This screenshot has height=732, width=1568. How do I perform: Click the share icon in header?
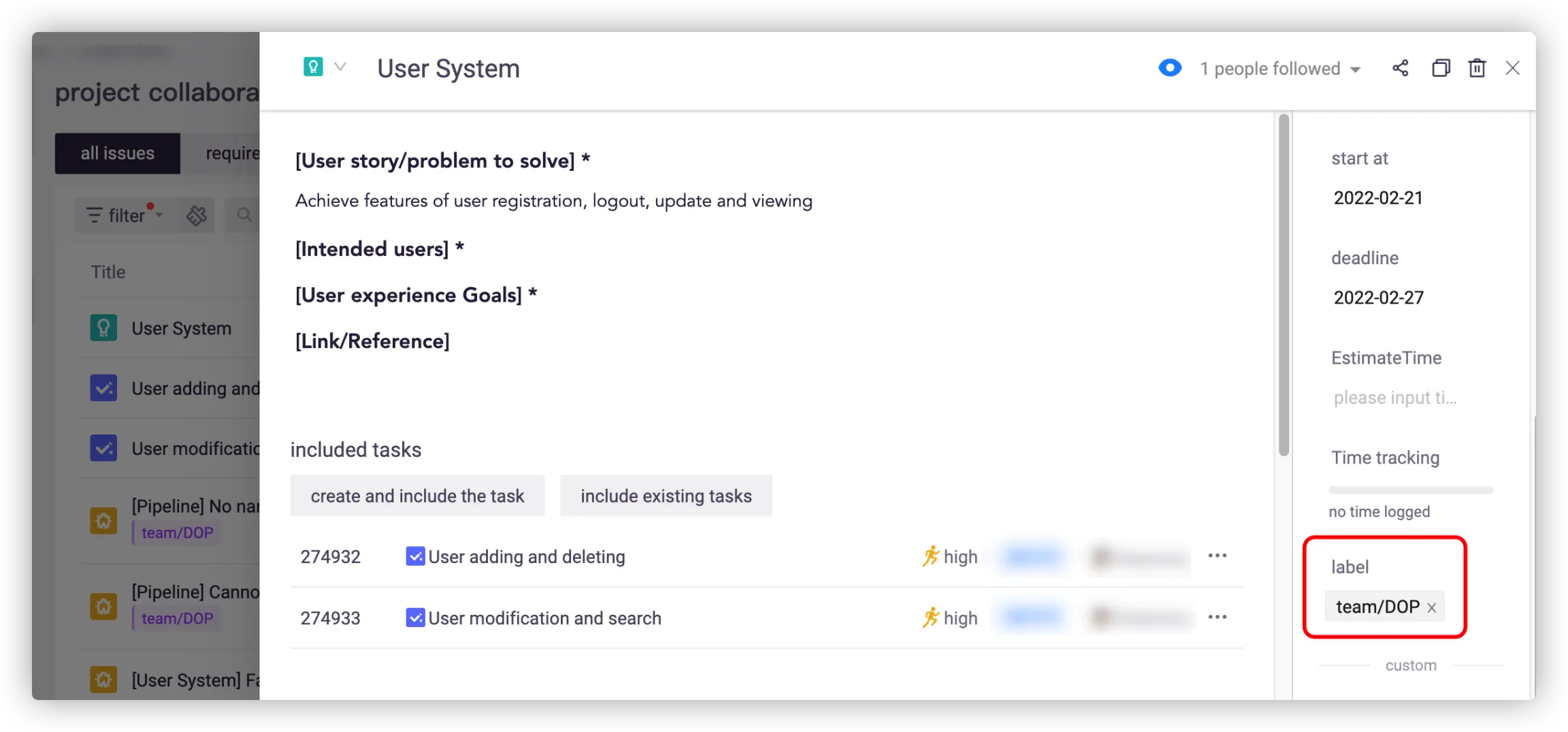click(x=1400, y=68)
